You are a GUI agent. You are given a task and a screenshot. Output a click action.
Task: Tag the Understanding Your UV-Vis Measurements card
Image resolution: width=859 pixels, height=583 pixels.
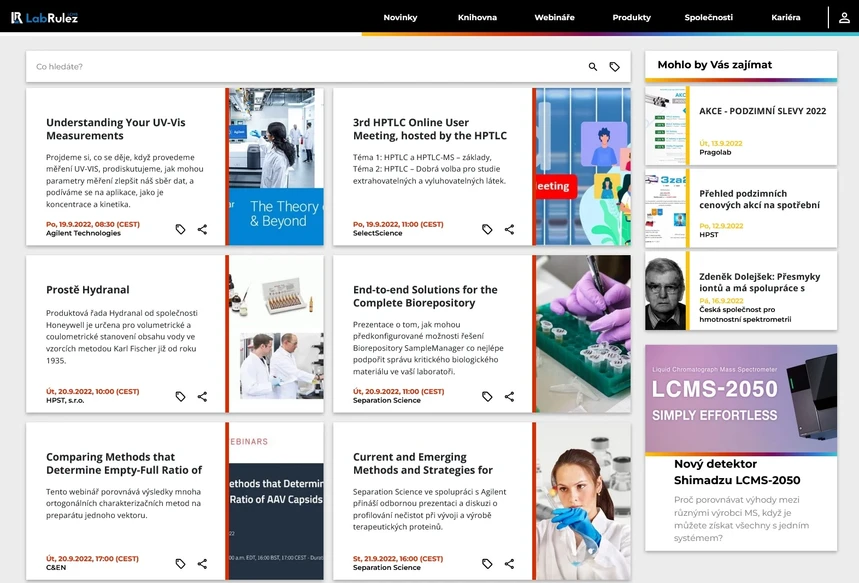coord(180,229)
